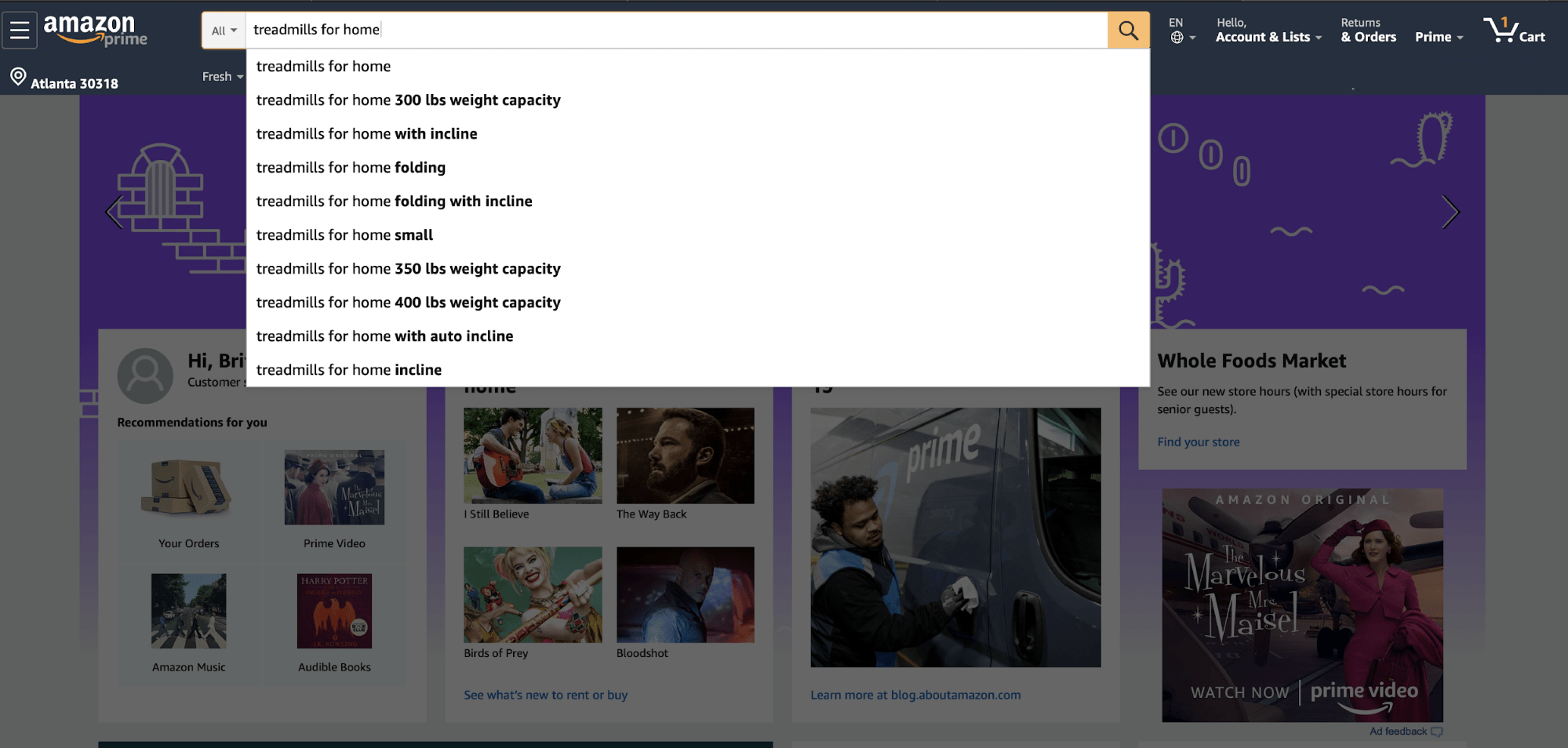
Task: Click the Amazon Prime logo
Action: click(x=95, y=31)
